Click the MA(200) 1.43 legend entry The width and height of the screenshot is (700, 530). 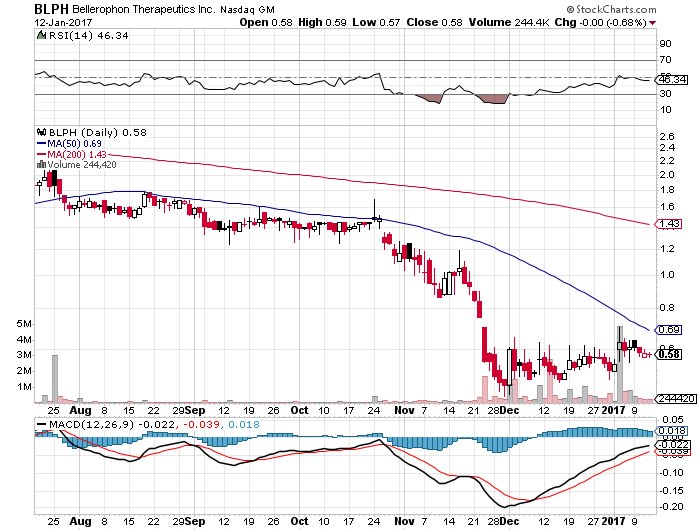71,154
